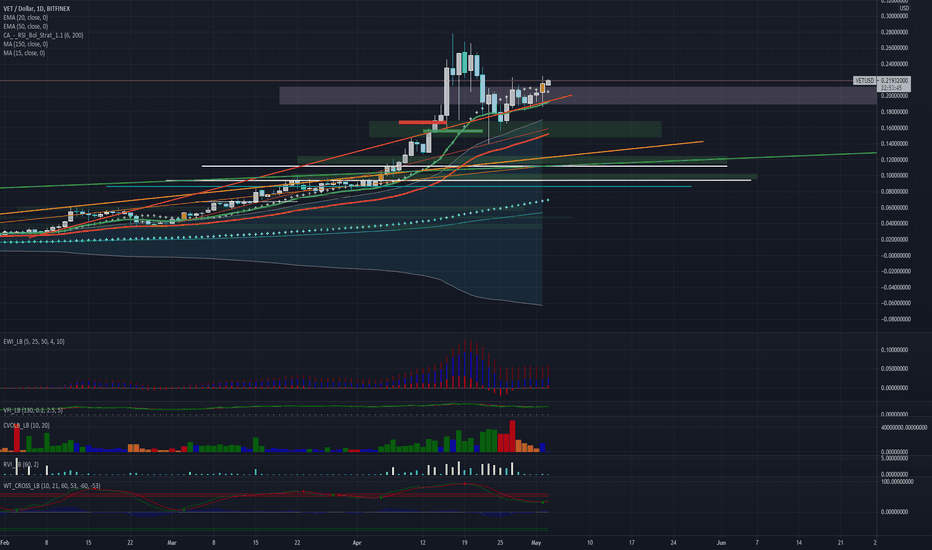This screenshot has height=550, width=932.
Task: Click the 'VET / Dollar, 1D, BITFINEX' chart title
Action: [x=37, y=9]
